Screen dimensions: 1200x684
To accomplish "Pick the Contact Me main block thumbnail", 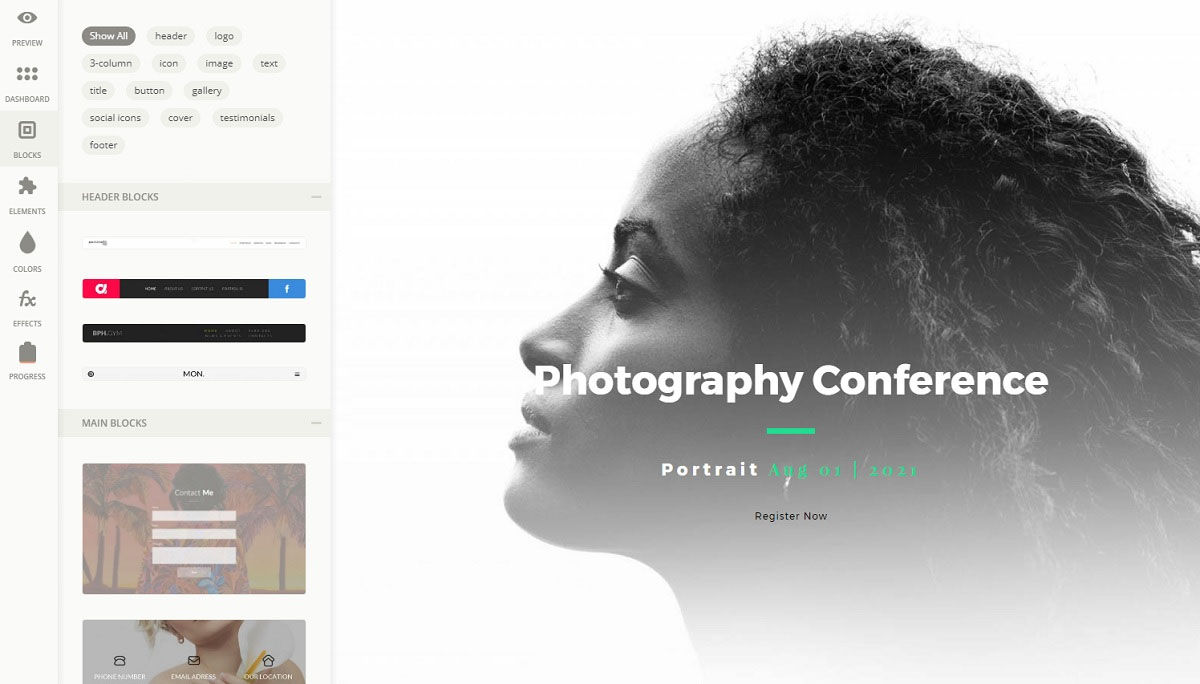I will 194,529.
